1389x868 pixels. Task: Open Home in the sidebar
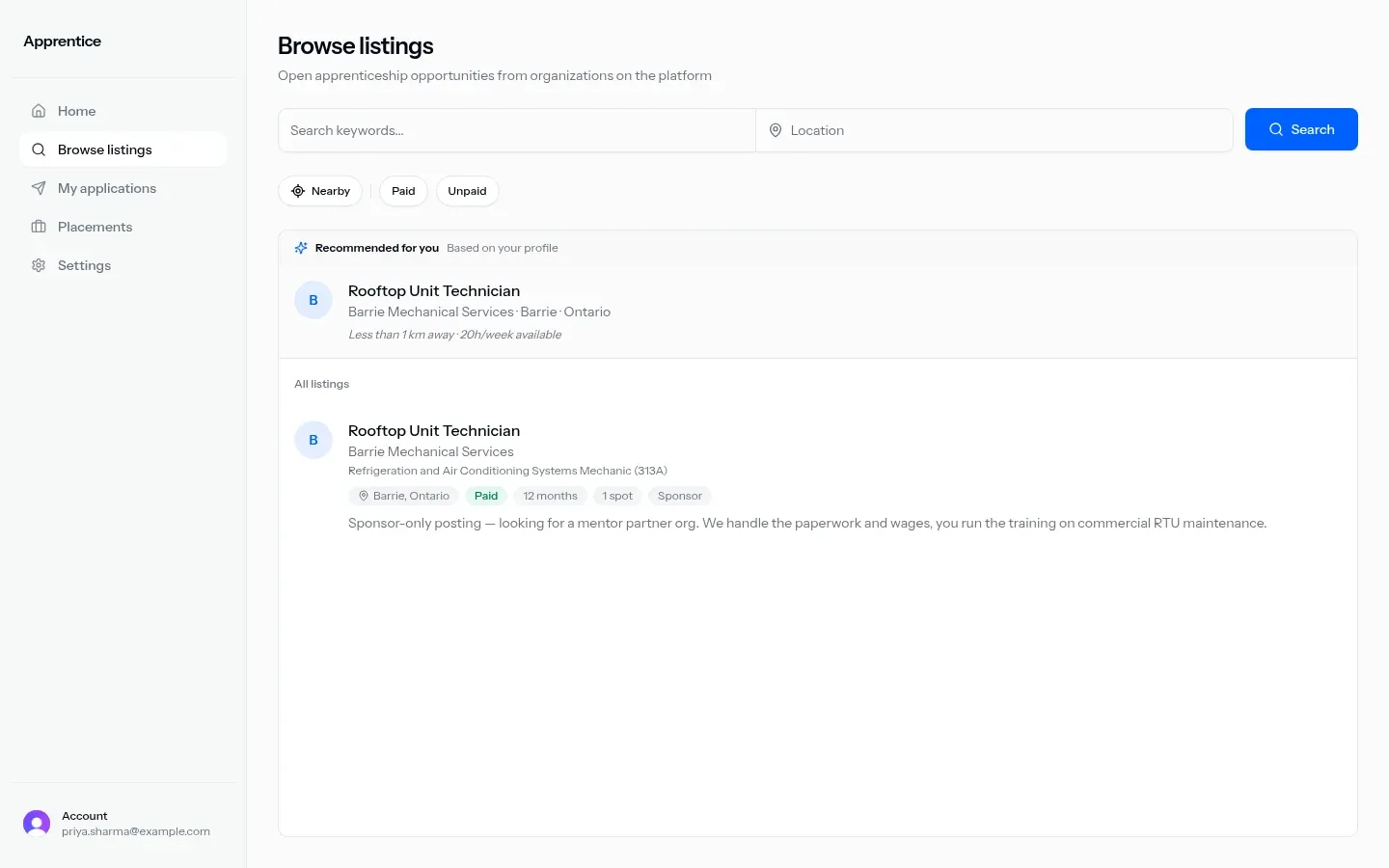123,111
